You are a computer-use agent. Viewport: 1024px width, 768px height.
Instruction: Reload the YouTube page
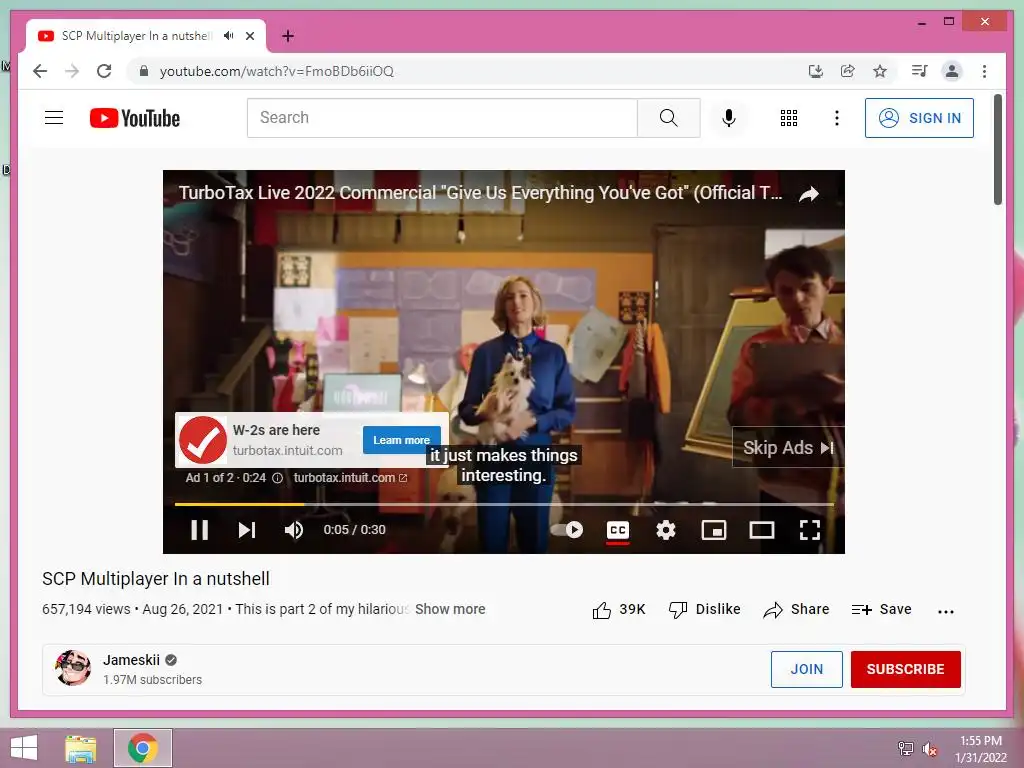(104, 71)
